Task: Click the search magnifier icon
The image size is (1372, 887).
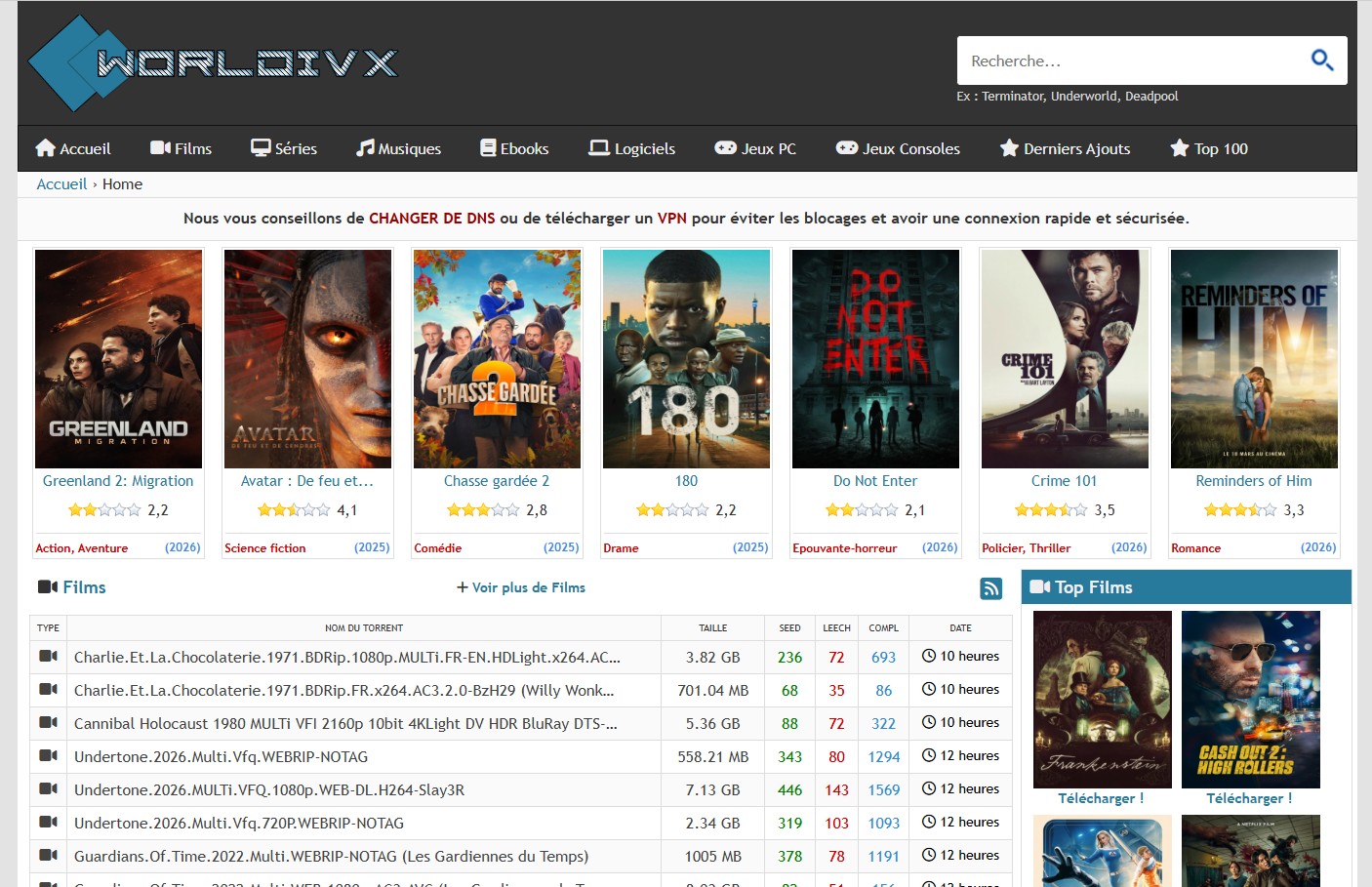Action: (1322, 60)
